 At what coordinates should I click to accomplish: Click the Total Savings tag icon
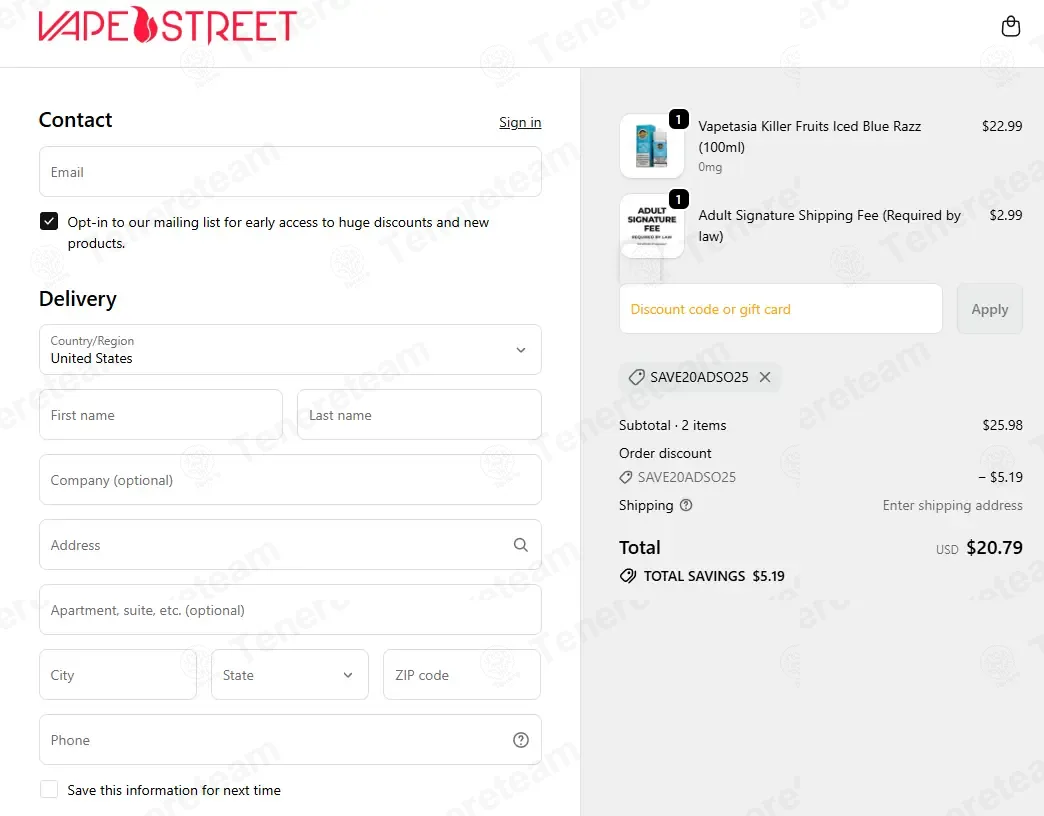click(628, 576)
